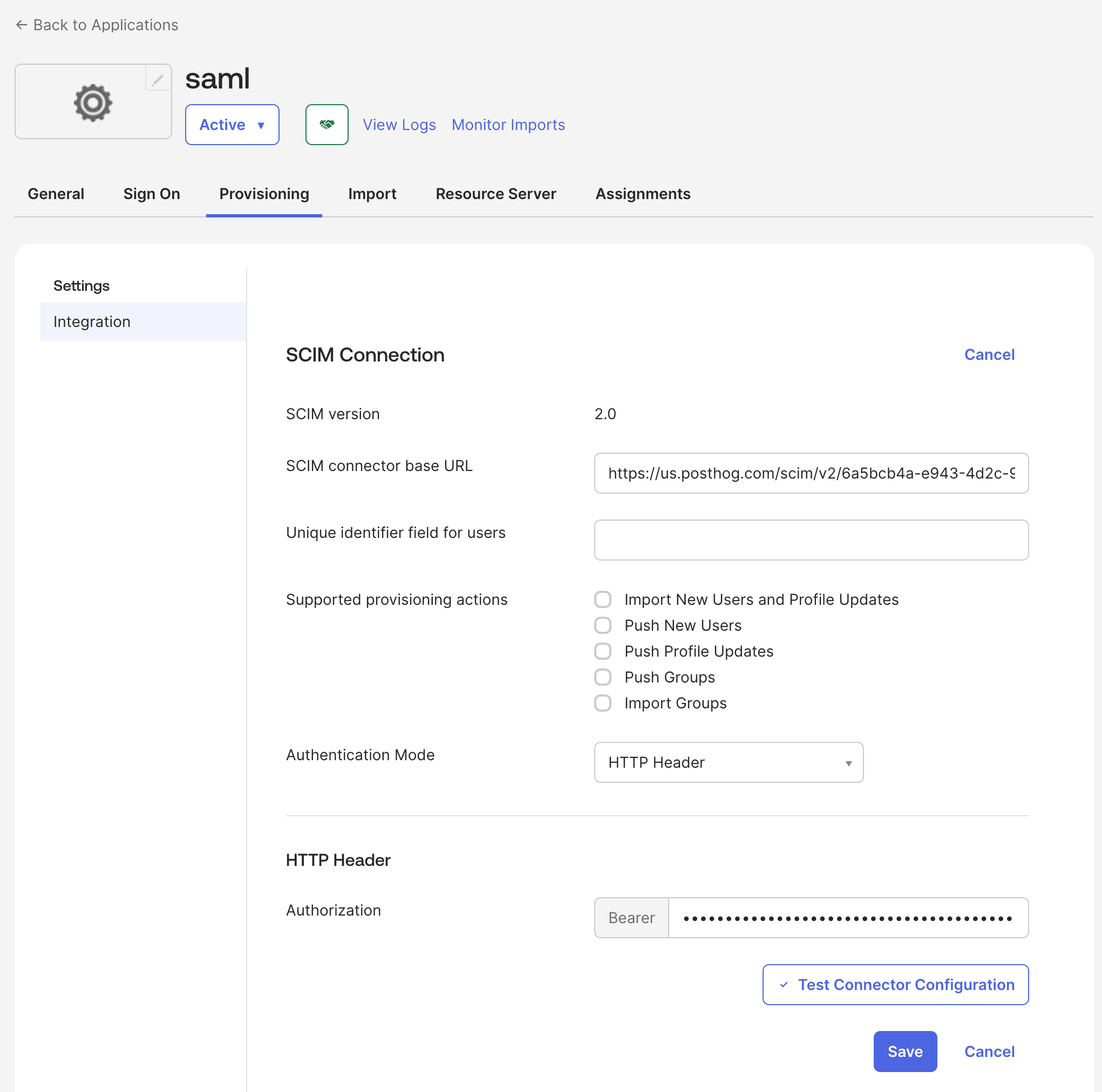The height and width of the screenshot is (1092, 1102).
Task: Click the green handshake icon button
Action: (327, 124)
